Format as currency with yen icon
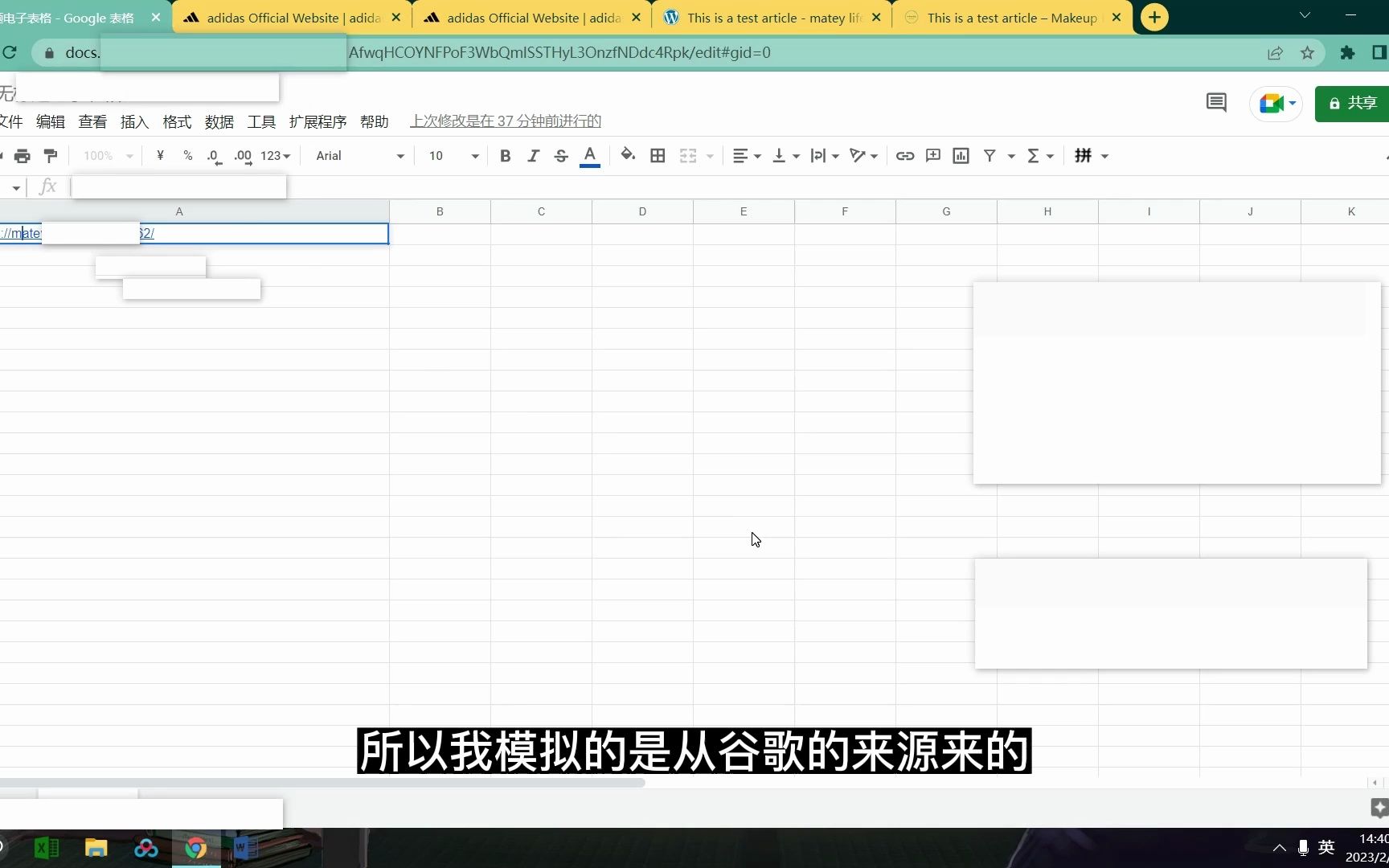 click(x=161, y=156)
